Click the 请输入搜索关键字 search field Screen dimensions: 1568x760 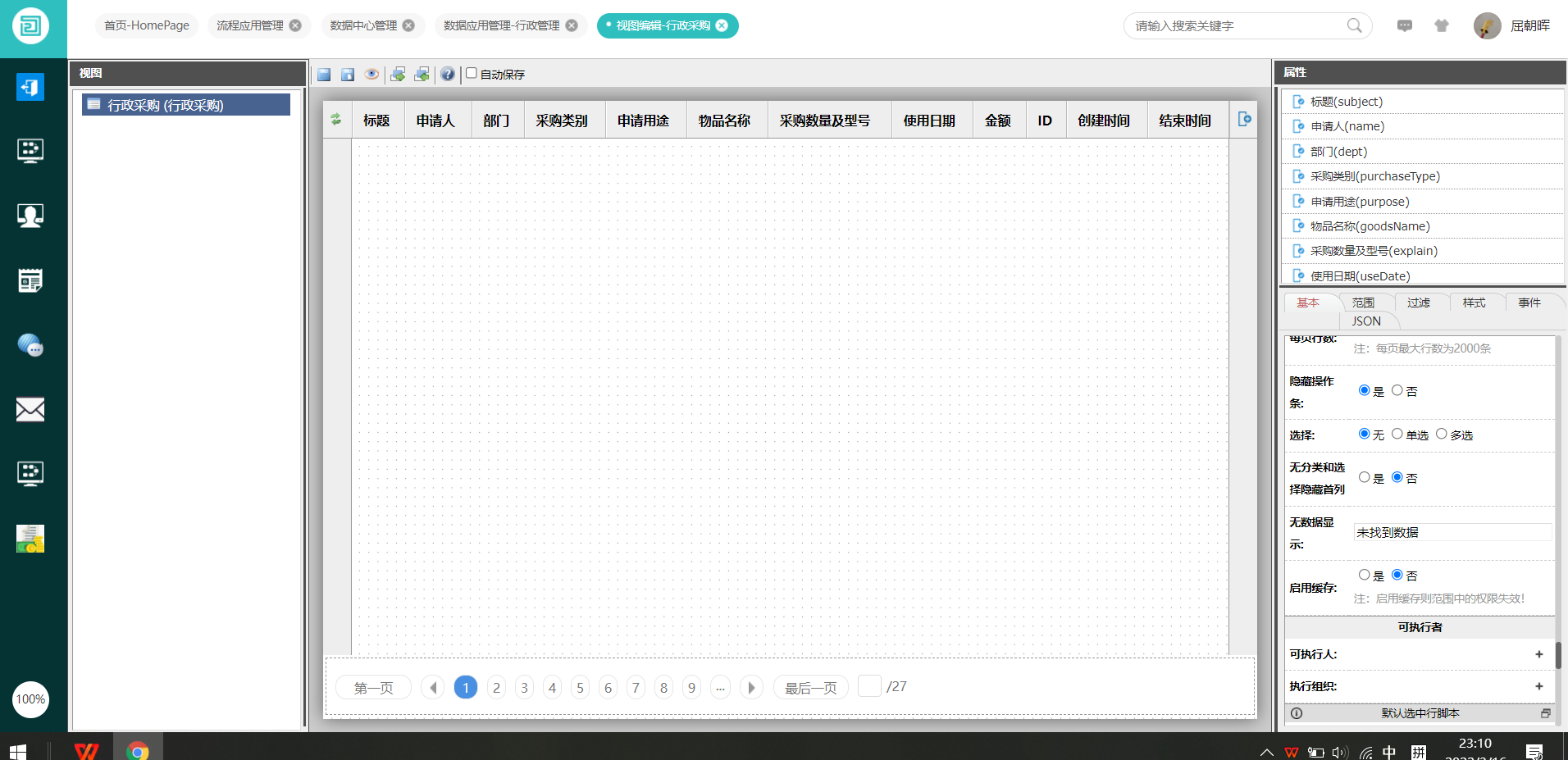(x=1238, y=26)
